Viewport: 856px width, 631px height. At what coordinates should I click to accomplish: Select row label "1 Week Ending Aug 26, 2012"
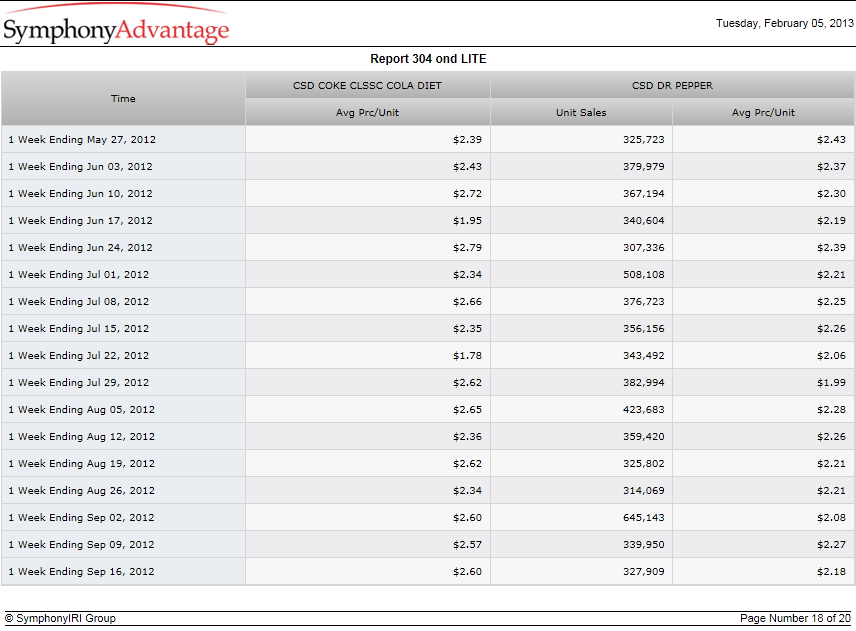click(81, 491)
